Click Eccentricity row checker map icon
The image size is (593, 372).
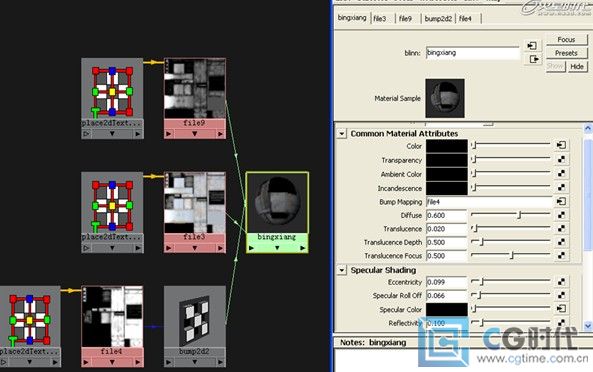point(561,282)
